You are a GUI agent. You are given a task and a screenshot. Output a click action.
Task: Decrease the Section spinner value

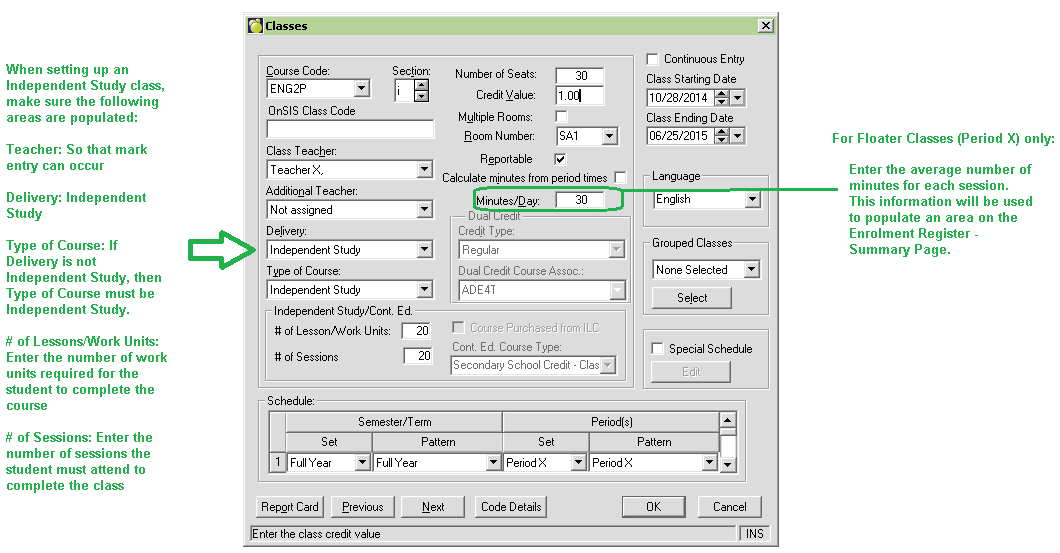(x=421, y=95)
